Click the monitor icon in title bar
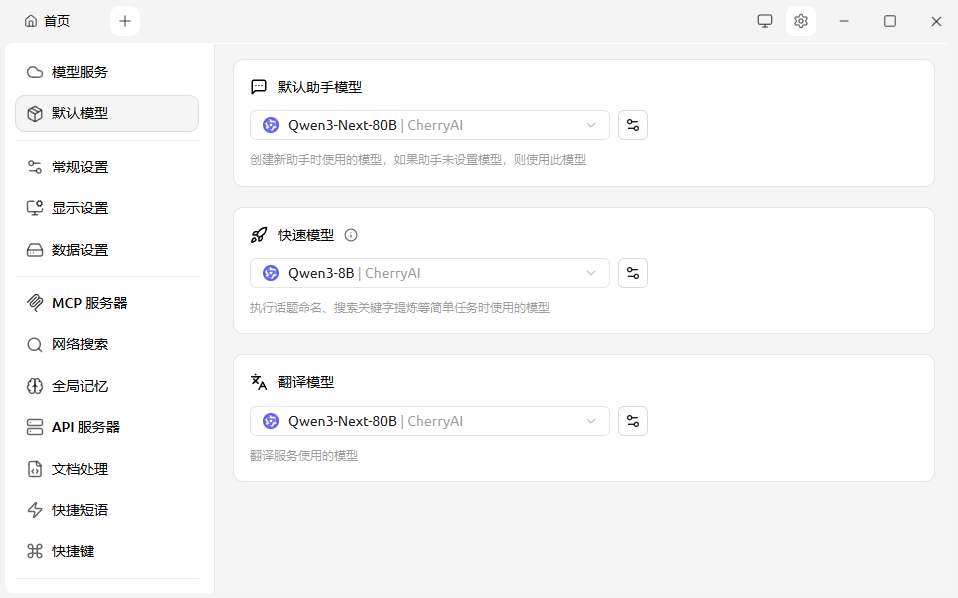958x598 pixels. [765, 21]
